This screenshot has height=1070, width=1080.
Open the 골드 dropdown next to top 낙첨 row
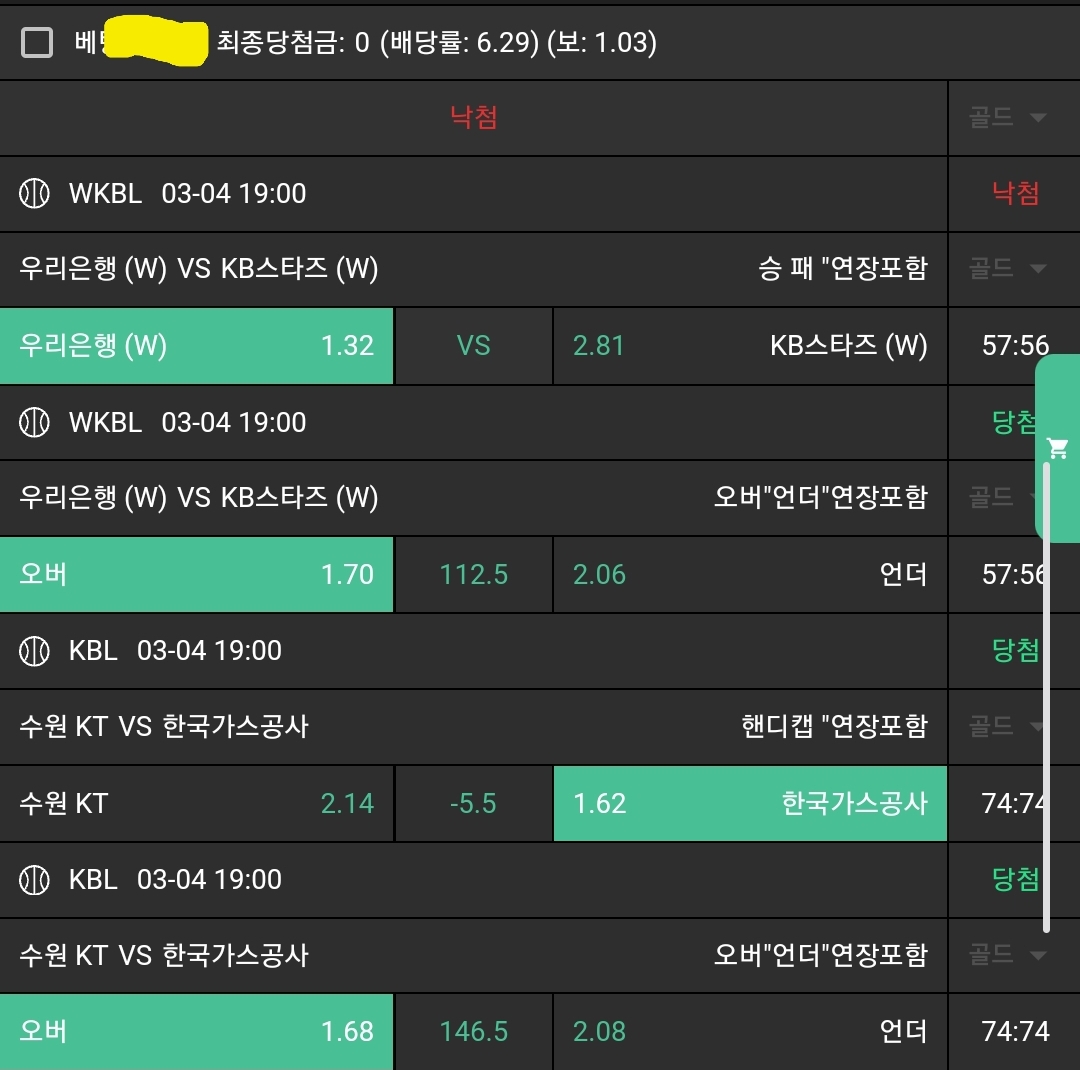(x=1007, y=118)
